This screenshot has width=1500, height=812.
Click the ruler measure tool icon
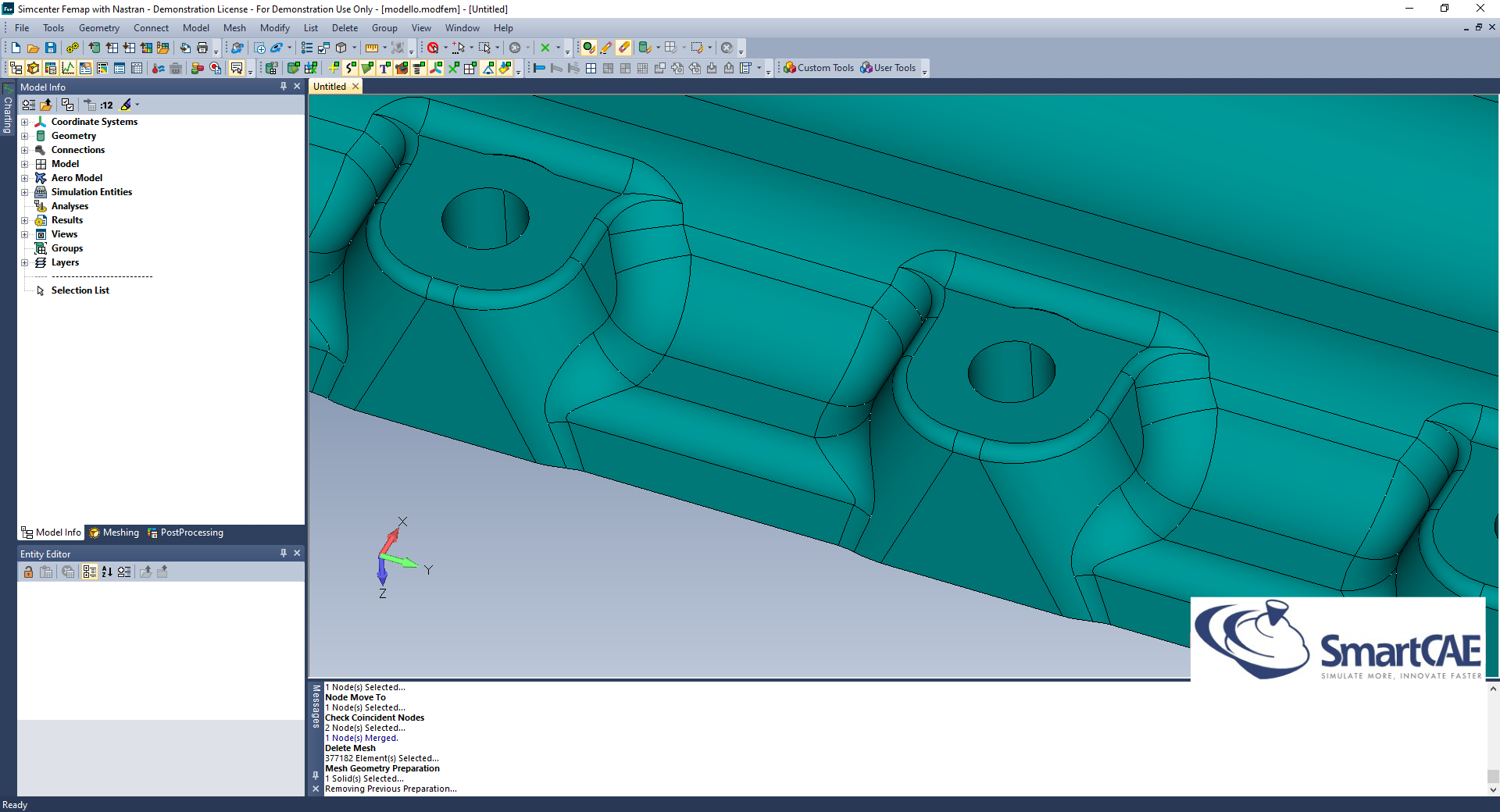(372, 48)
